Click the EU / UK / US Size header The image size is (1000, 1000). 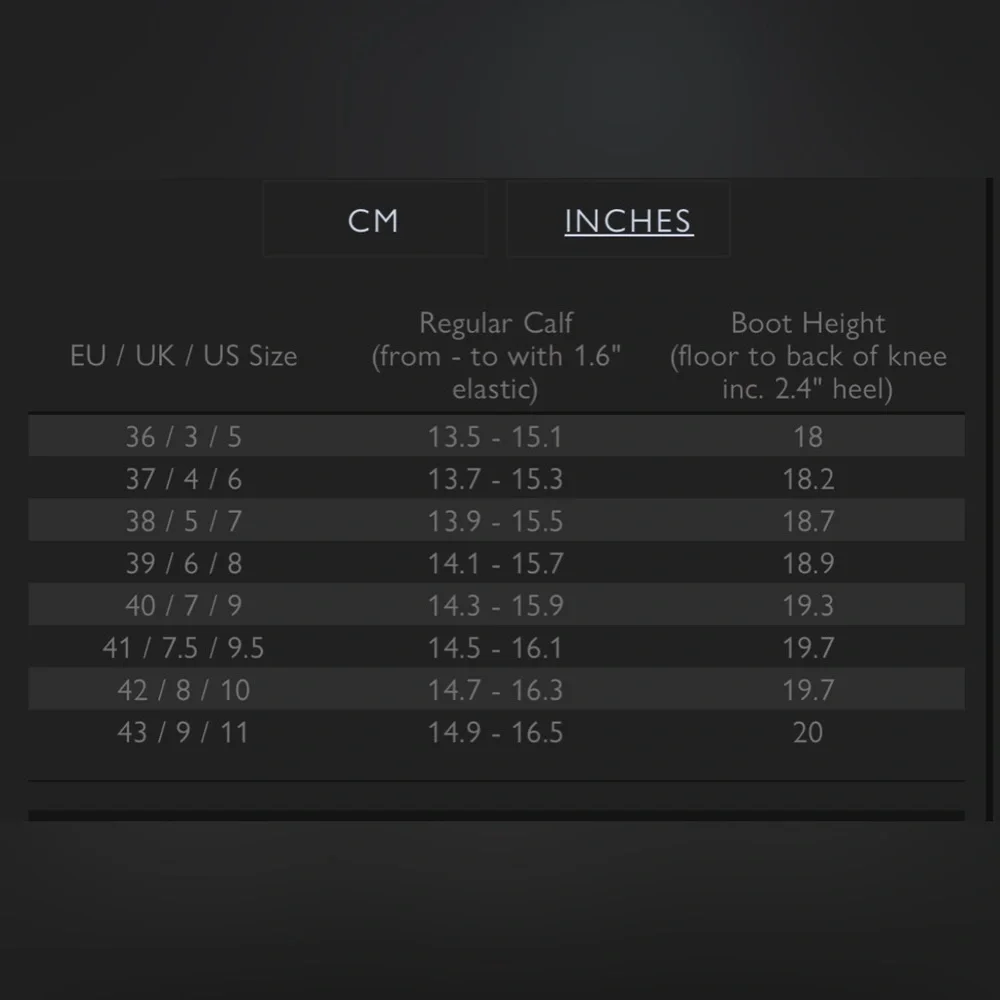(x=184, y=356)
